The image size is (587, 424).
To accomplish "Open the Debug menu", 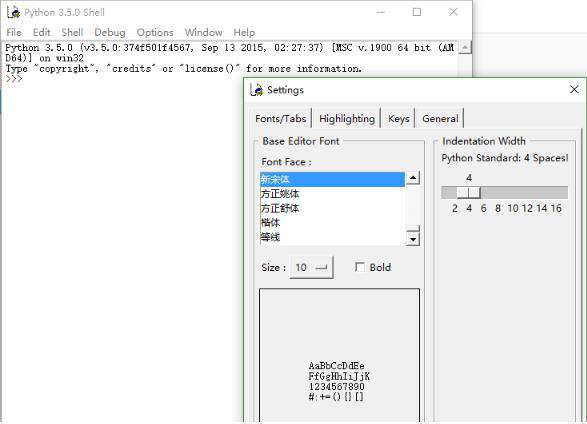I will 110,33.
